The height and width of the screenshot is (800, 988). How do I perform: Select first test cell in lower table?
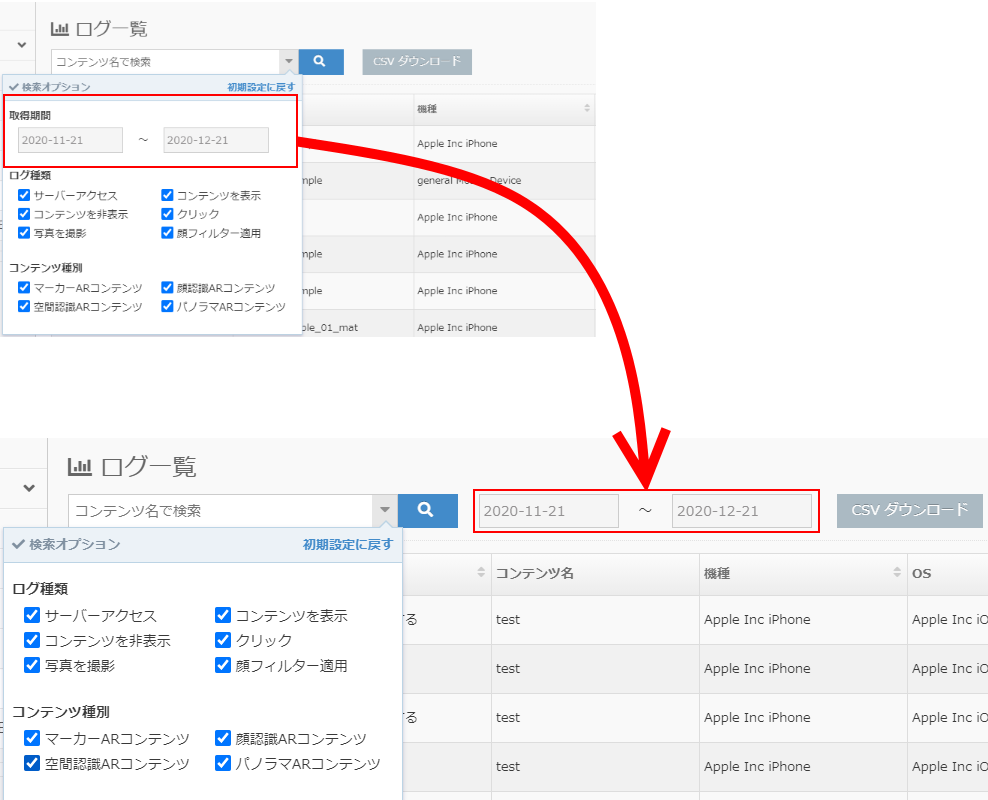(x=595, y=620)
